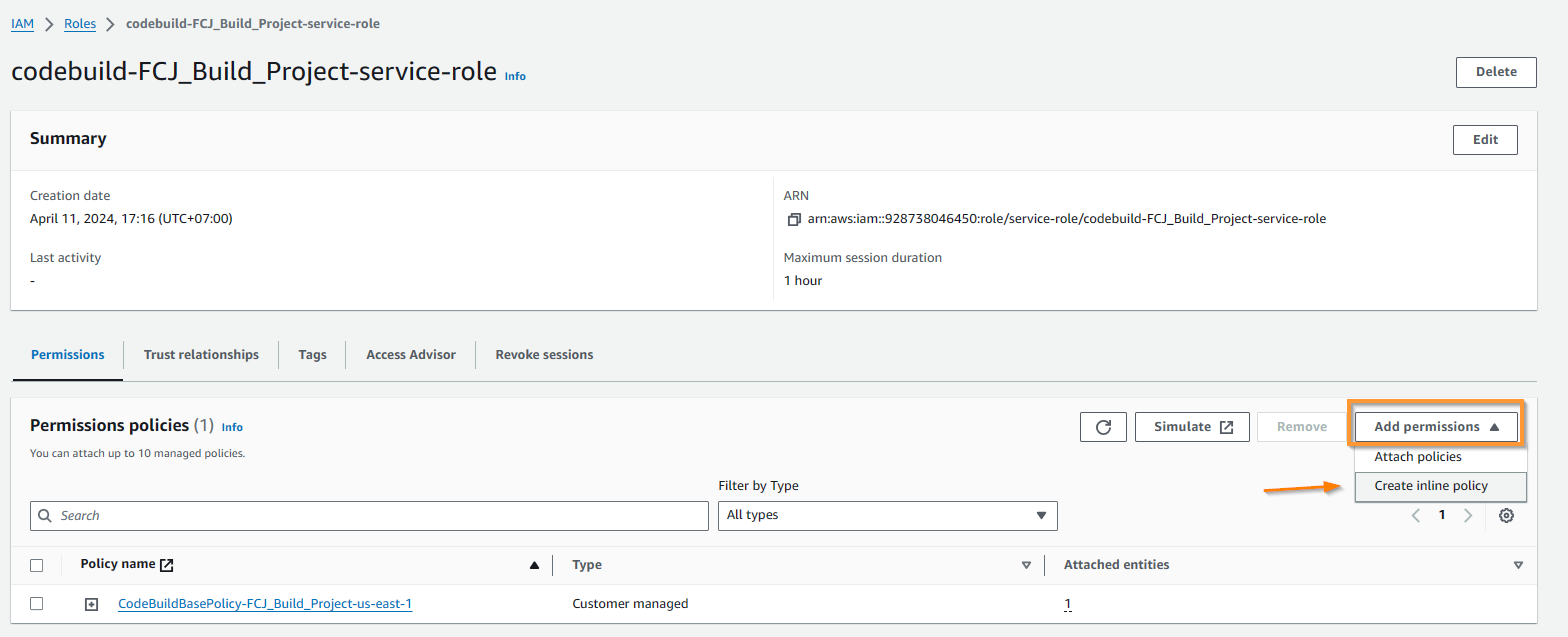The width and height of the screenshot is (1568, 637).
Task: Choose Create inline policy from the menu
Action: [x=1441, y=487]
